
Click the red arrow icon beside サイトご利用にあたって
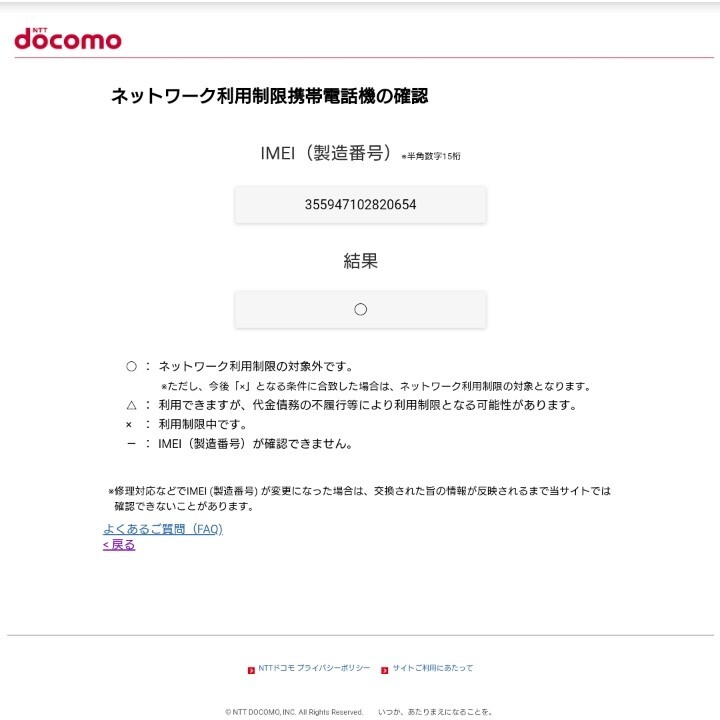click(385, 670)
